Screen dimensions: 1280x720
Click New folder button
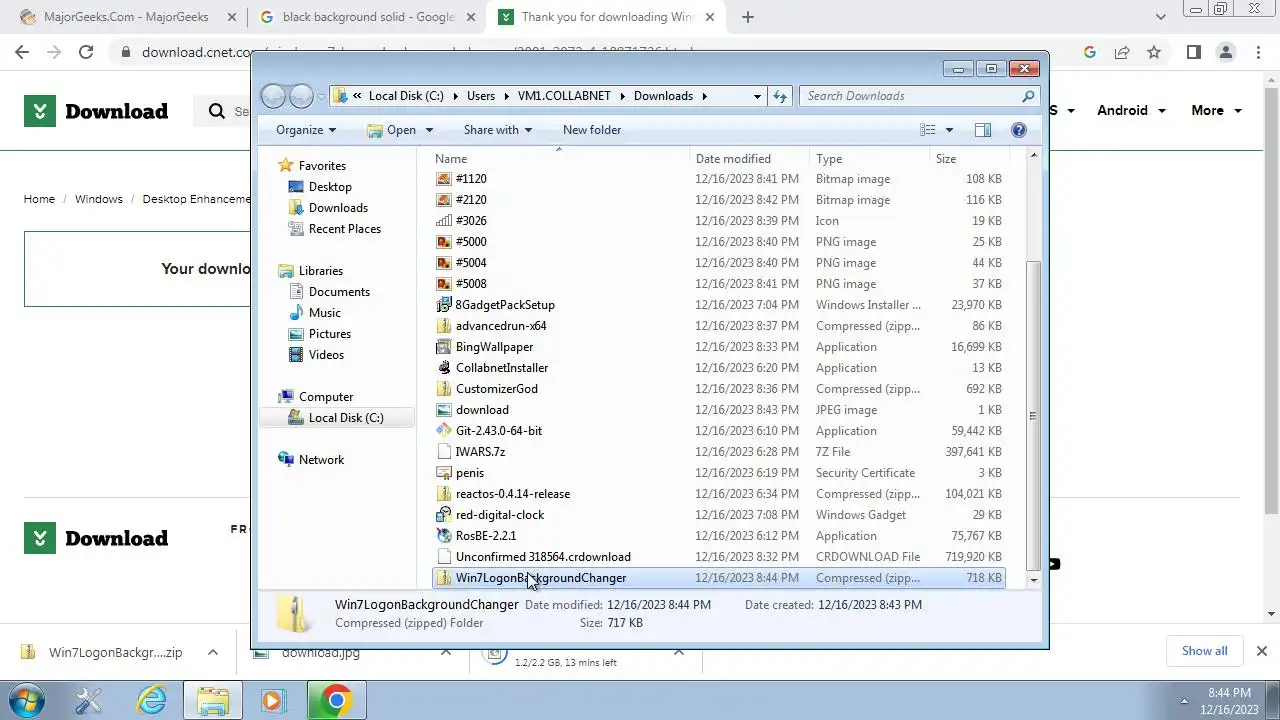592,130
